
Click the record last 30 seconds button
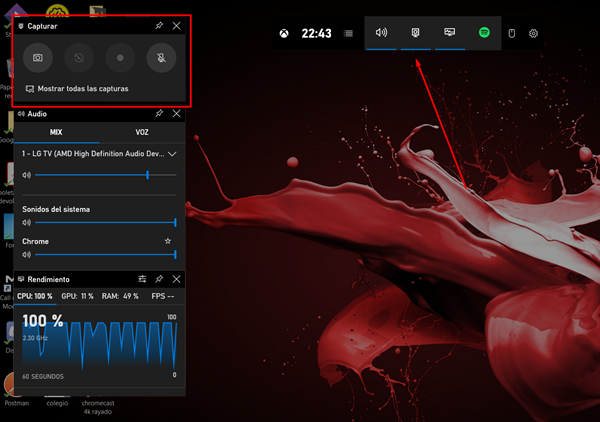[x=80, y=58]
